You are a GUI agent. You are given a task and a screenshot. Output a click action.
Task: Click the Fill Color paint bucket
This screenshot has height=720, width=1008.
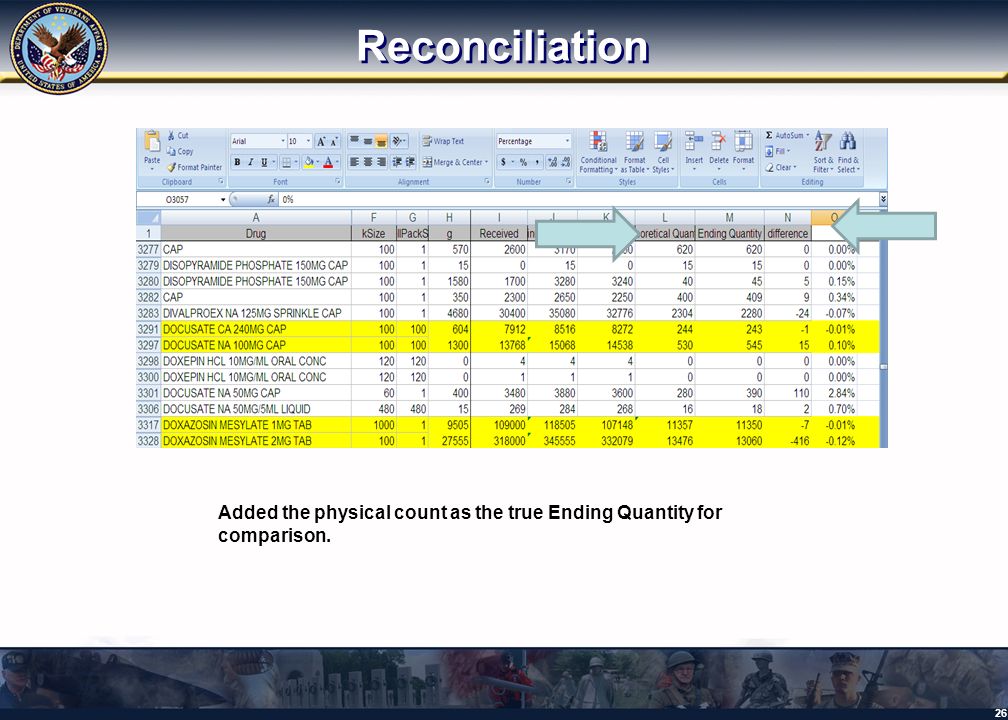(x=309, y=162)
